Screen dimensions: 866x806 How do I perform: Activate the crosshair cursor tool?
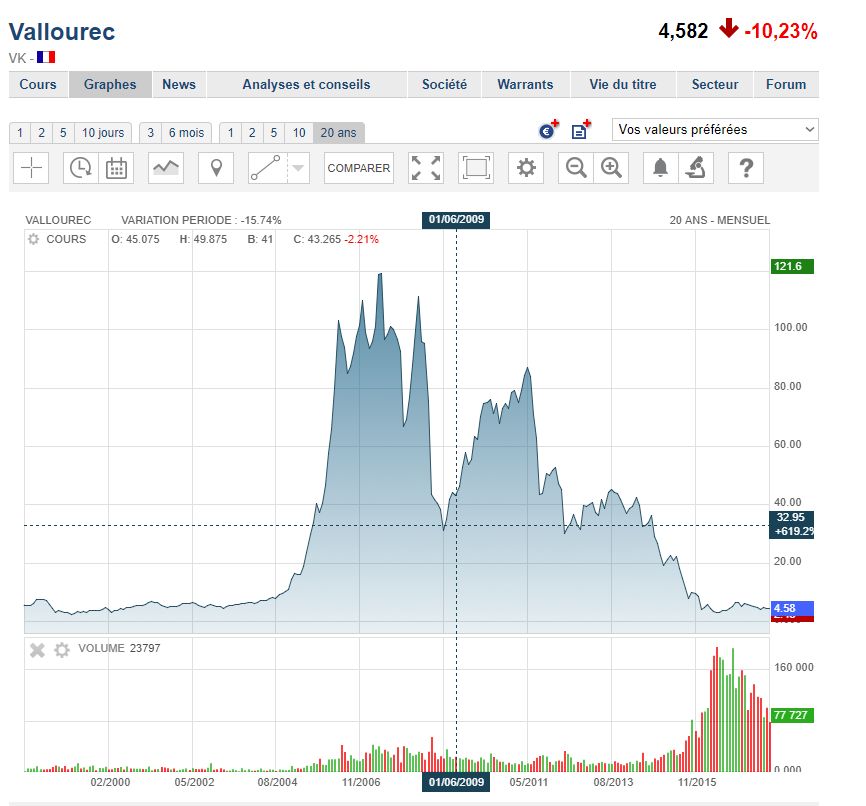(x=31, y=167)
